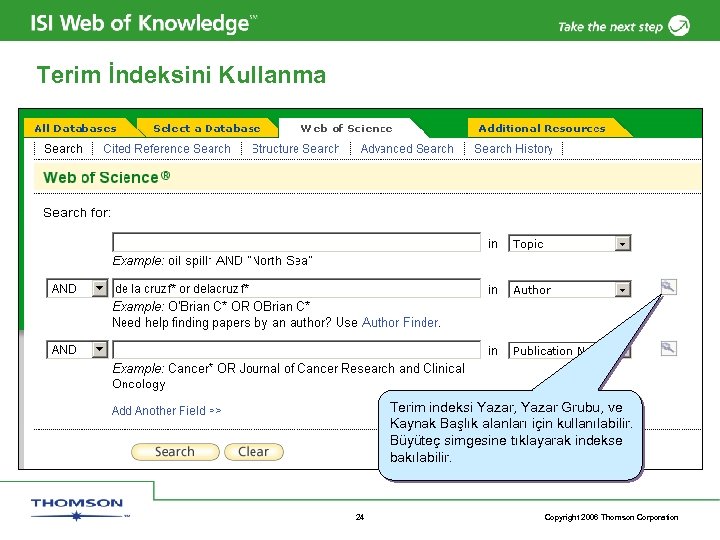Click the Take the next step arrow icon

679,25
